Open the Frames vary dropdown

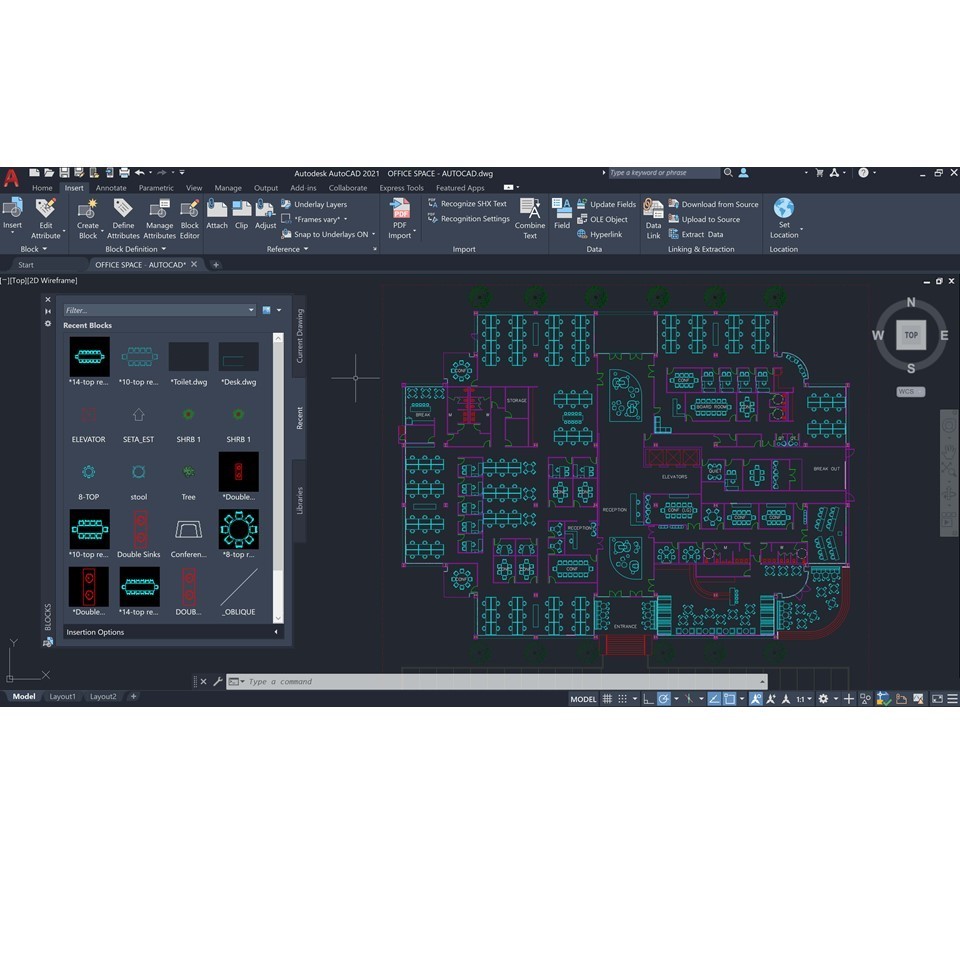[x=320, y=219]
